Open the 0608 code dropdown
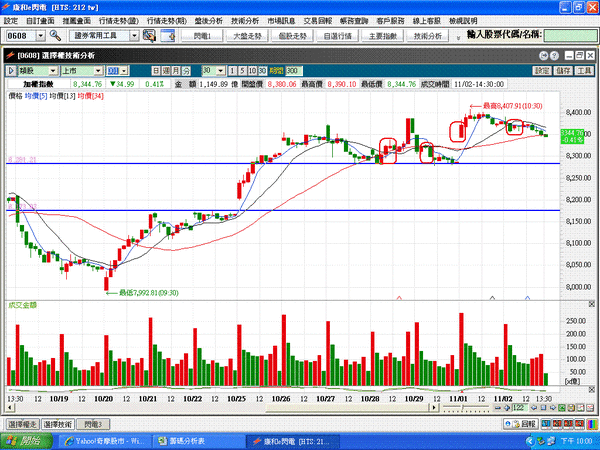This screenshot has width=600, height=450. click(41, 36)
